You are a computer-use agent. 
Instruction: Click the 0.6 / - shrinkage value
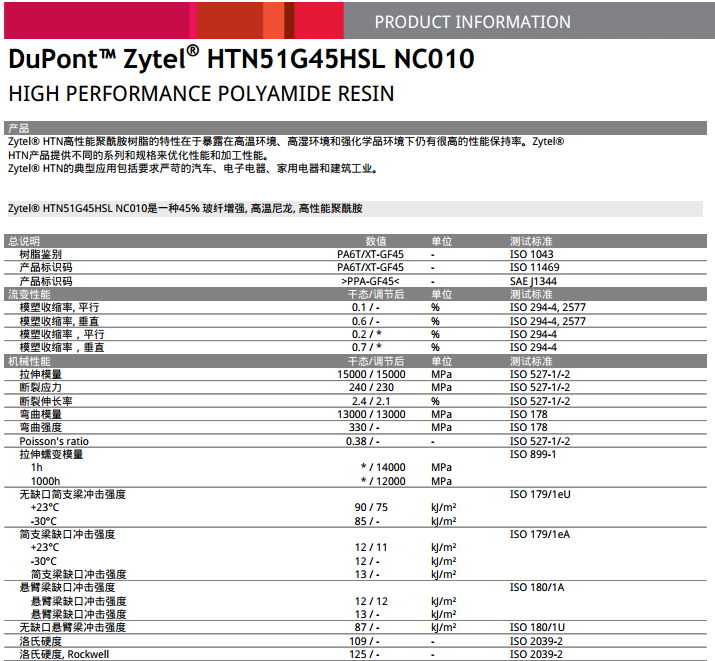click(365, 321)
